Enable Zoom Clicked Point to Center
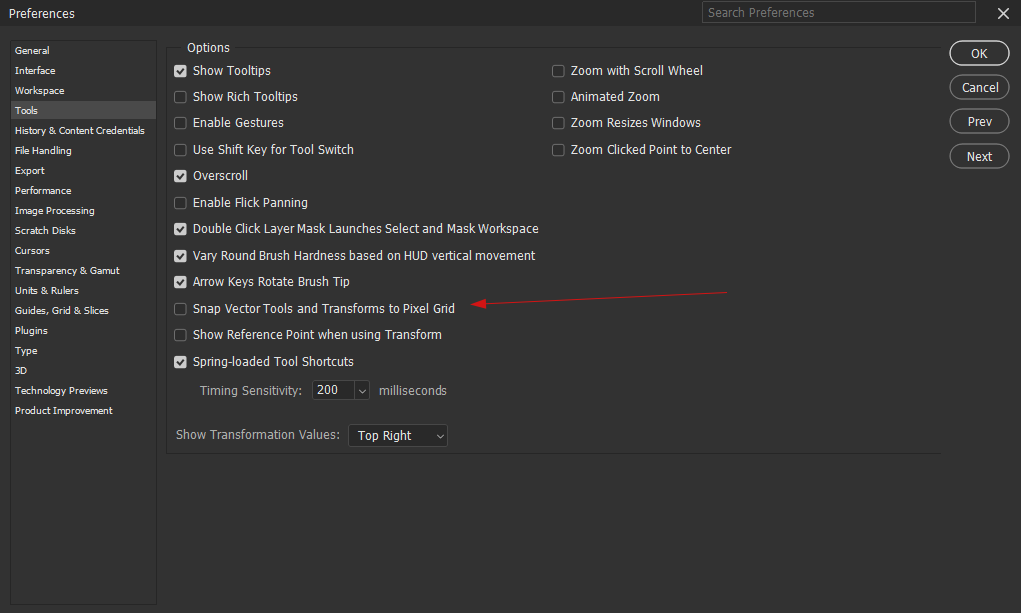The width and height of the screenshot is (1021, 614). click(558, 149)
